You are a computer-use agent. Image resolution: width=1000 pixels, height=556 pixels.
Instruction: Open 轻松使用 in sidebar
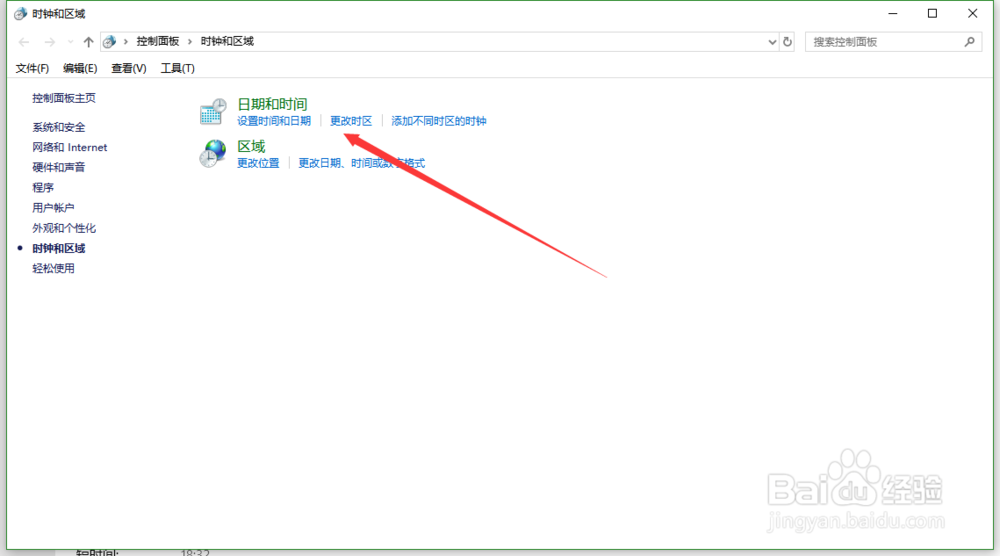coord(53,268)
